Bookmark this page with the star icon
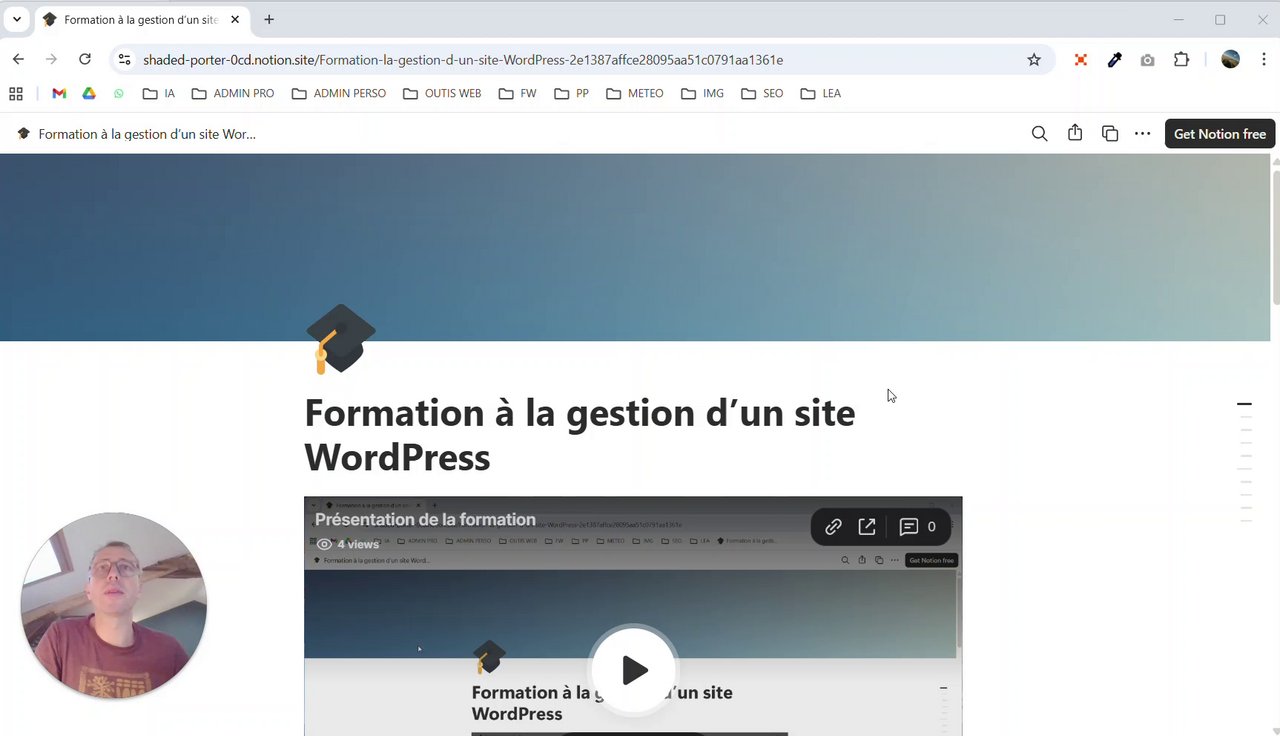Image resolution: width=1280 pixels, height=736 pixels. coord(1034,60)
